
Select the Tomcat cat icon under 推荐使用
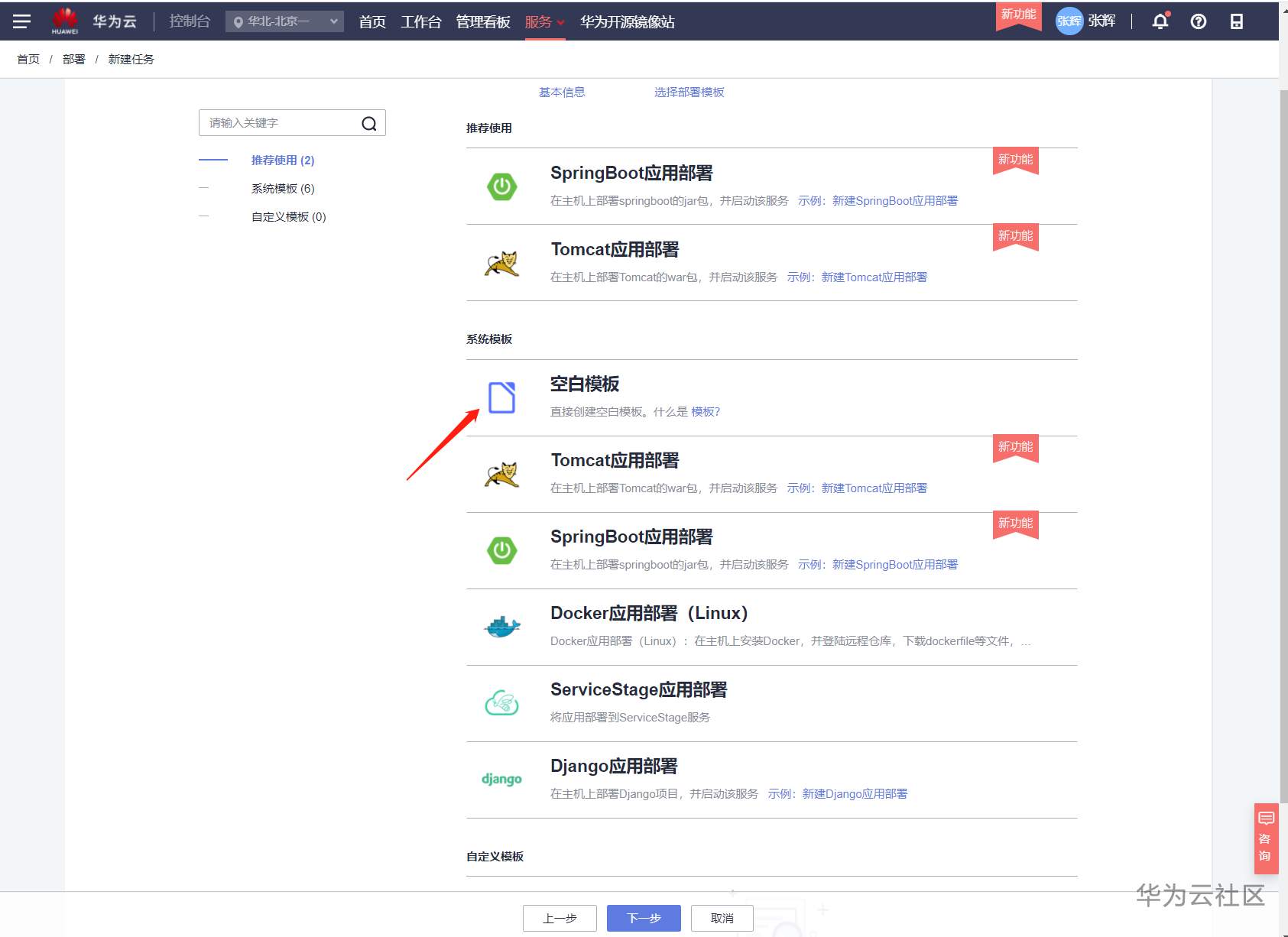pyautogui.click(x=502, y=263)
